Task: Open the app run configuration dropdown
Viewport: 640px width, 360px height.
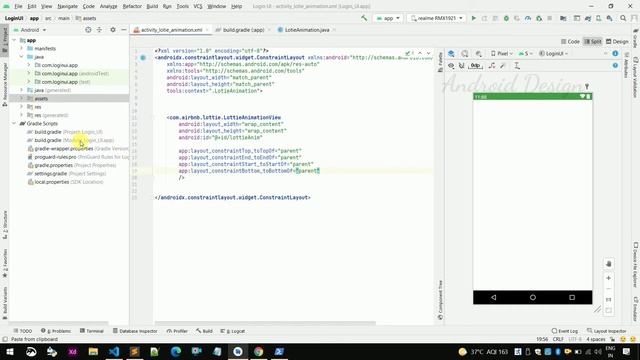Action: coord(388,18)
